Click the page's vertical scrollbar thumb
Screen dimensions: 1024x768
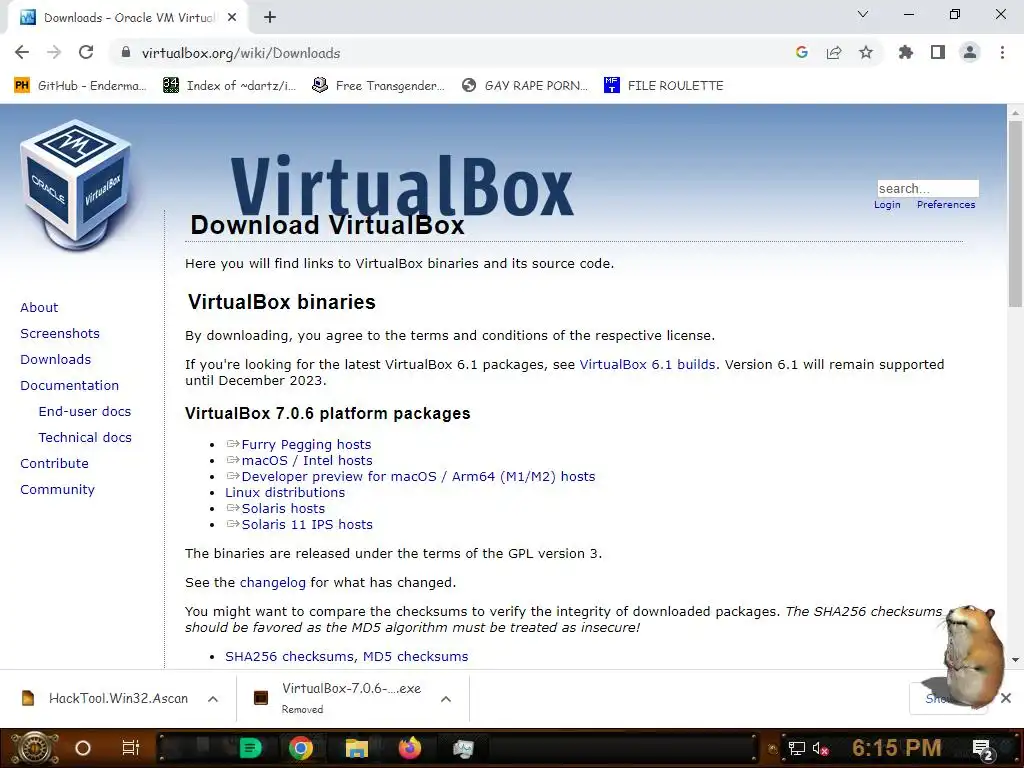(1015, 214)
